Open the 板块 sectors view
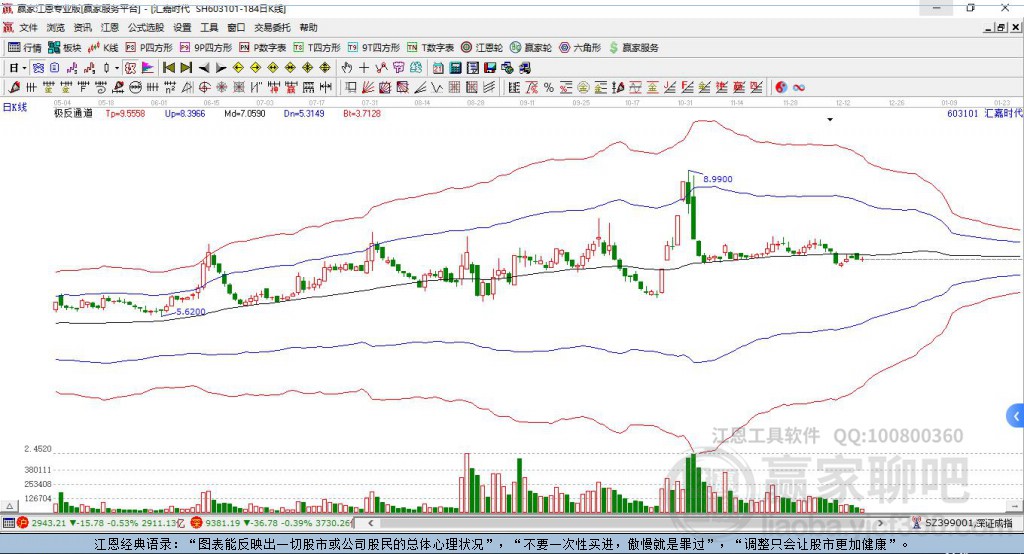The width and height of the screenshot is (1024, 554). [x=64, y=48]
